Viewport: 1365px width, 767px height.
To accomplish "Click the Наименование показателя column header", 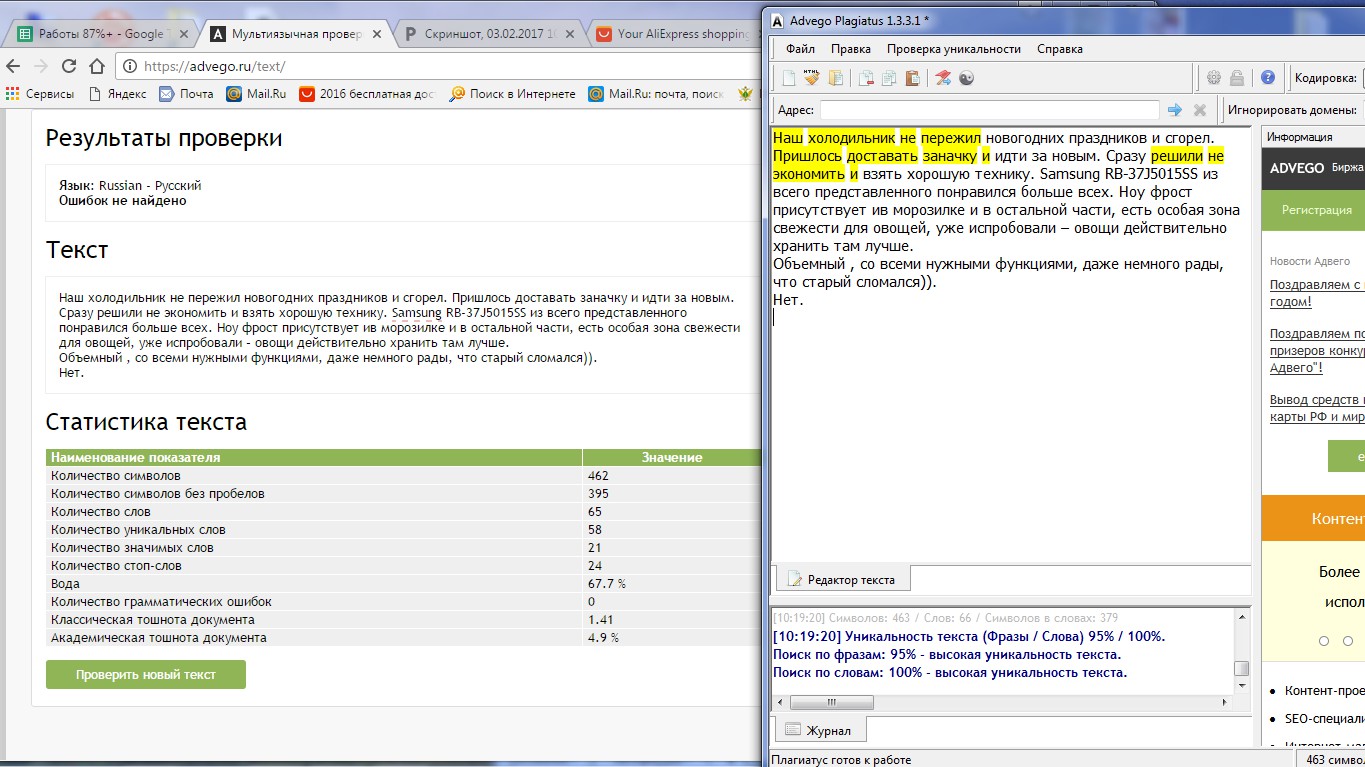I will point(314,457).
